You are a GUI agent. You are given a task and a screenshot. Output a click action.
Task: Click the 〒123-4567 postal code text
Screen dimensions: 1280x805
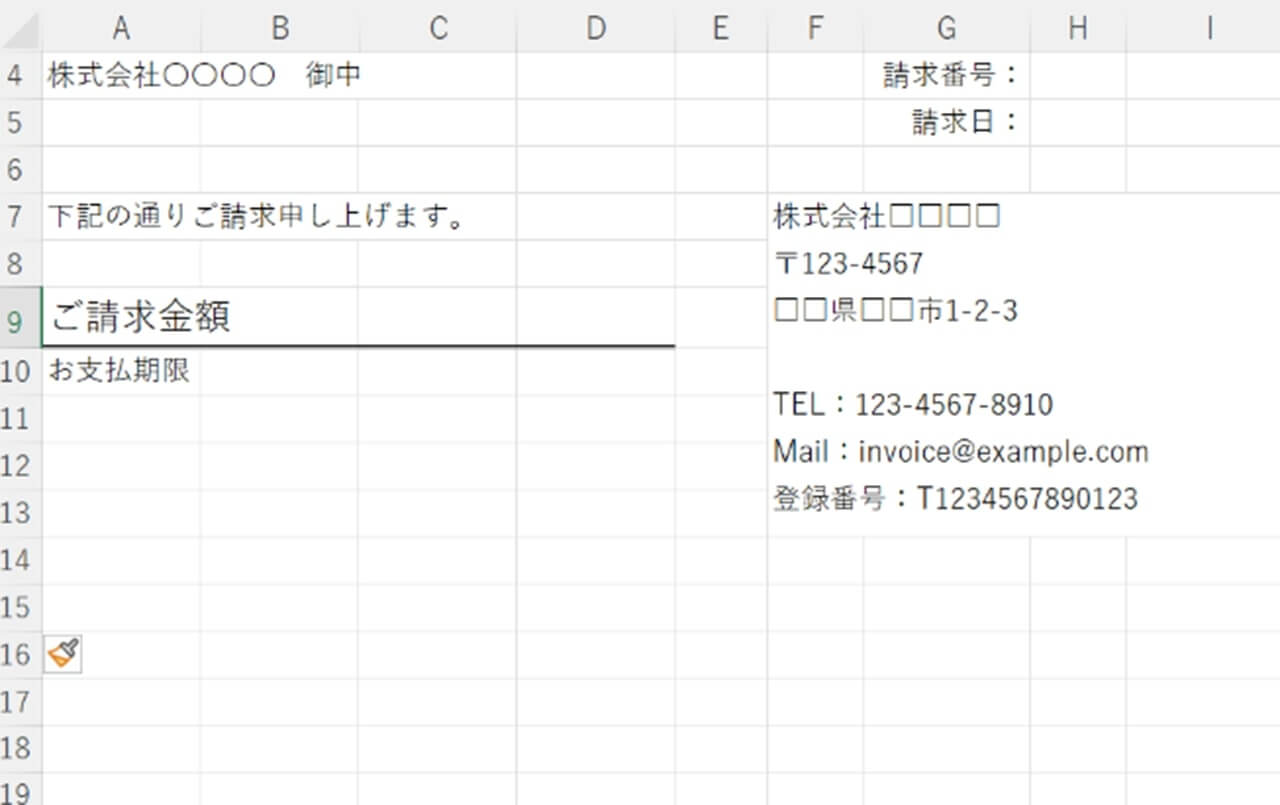[848, 264]
